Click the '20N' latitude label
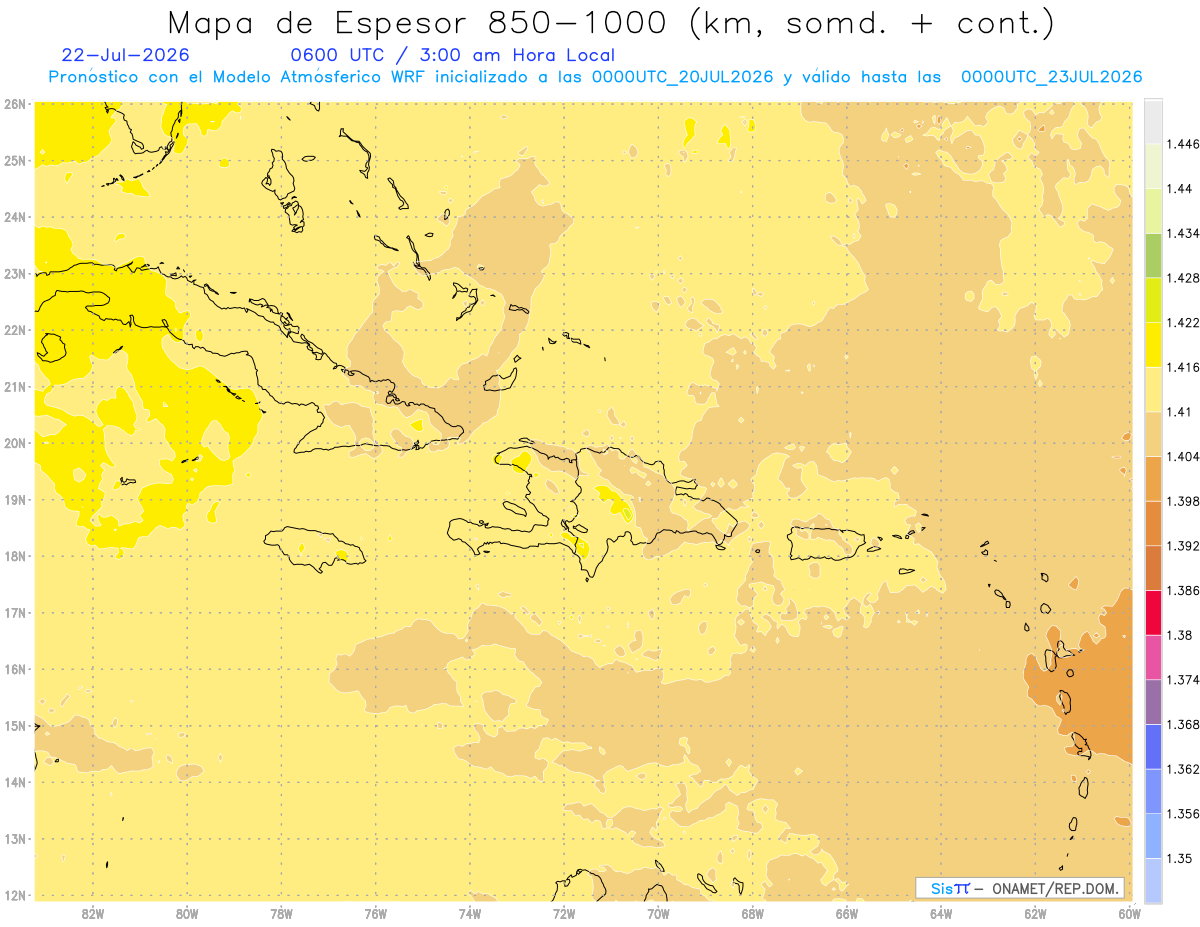The height and width of the screenshot is (927, 1200). (x=14, y=443)
